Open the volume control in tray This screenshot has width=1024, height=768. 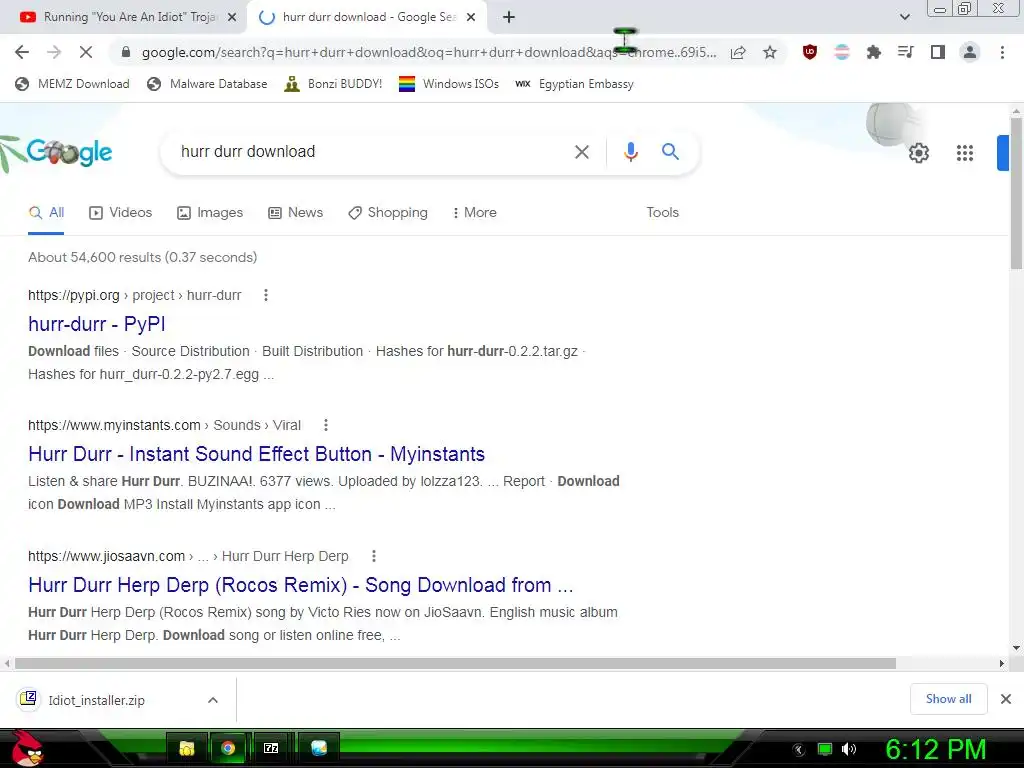[x=848, y=749]
